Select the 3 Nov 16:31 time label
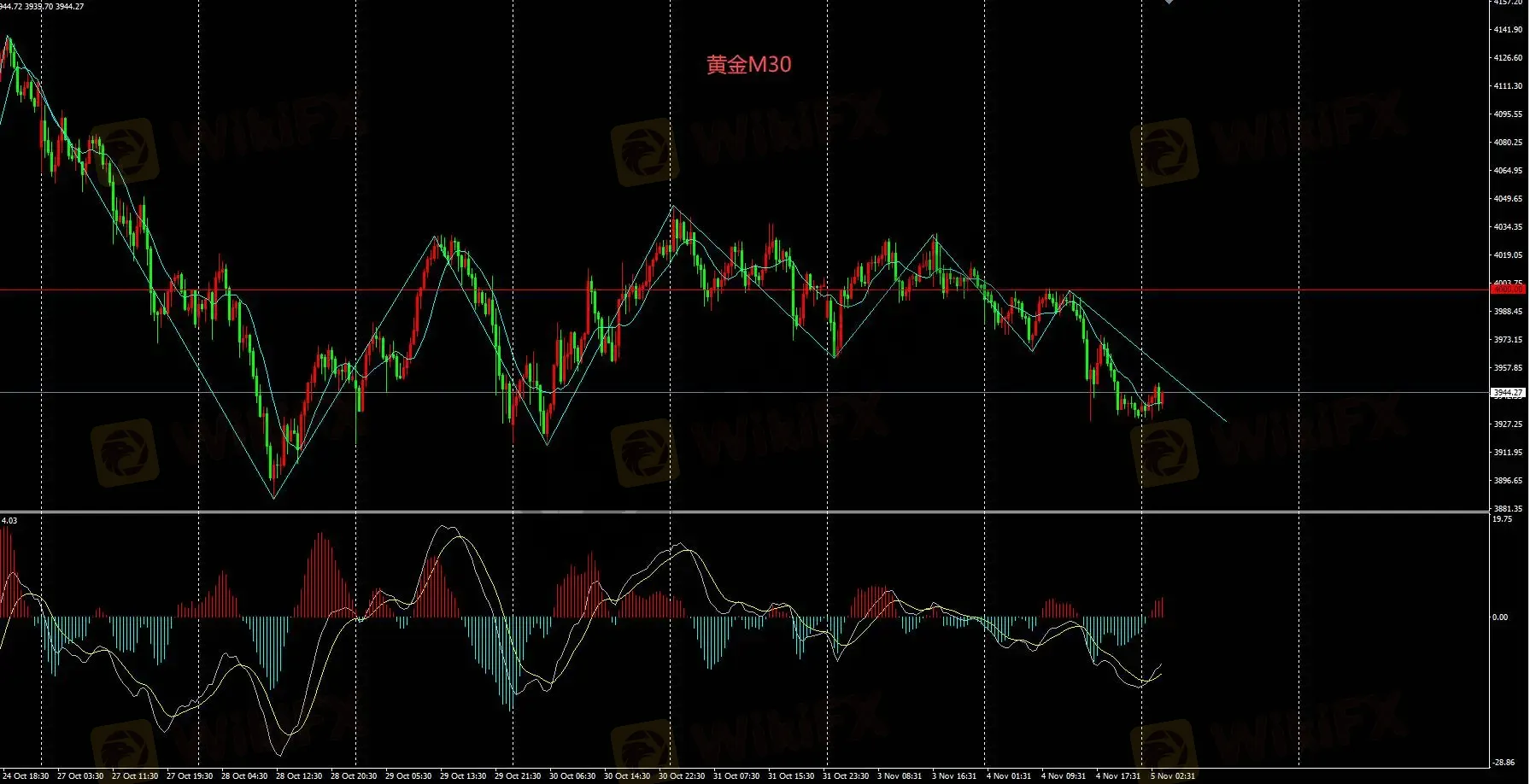This screenshot has height=784, width=1530. coord(954,776)
